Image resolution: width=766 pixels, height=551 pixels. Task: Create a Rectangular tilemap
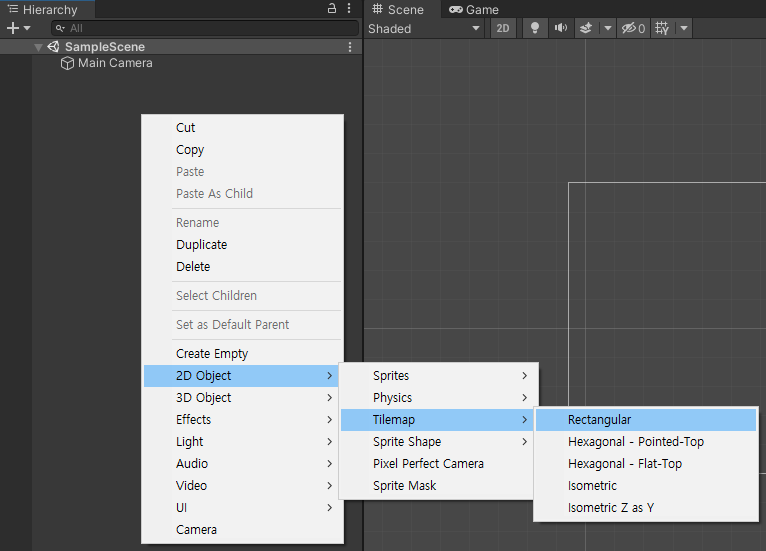pyautogui.click(x=646, y=420)
